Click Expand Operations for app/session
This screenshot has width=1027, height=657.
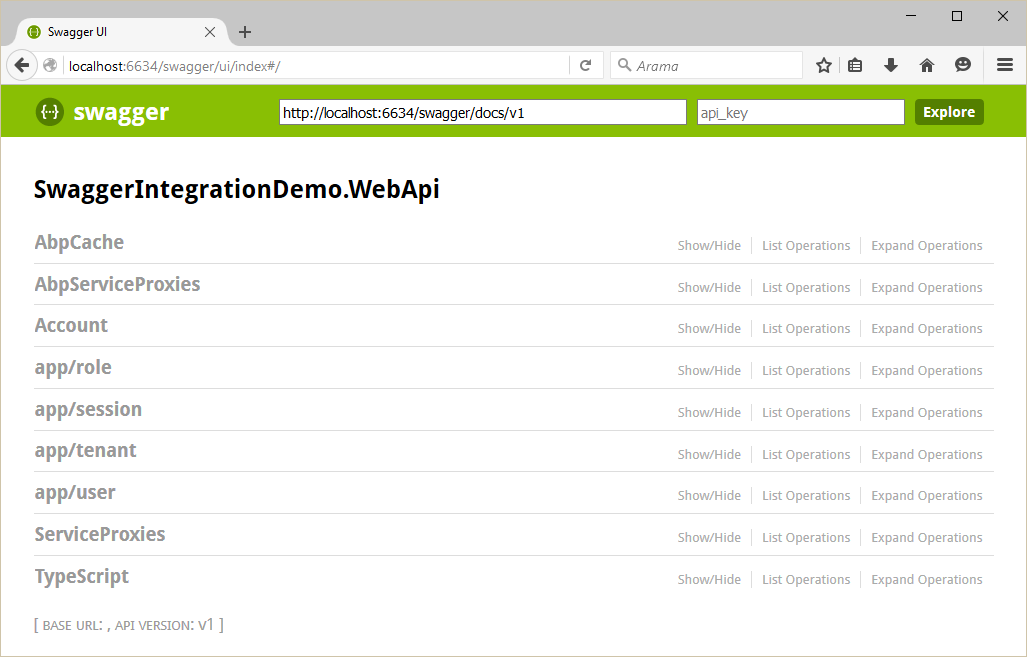(x=927, y=413)
